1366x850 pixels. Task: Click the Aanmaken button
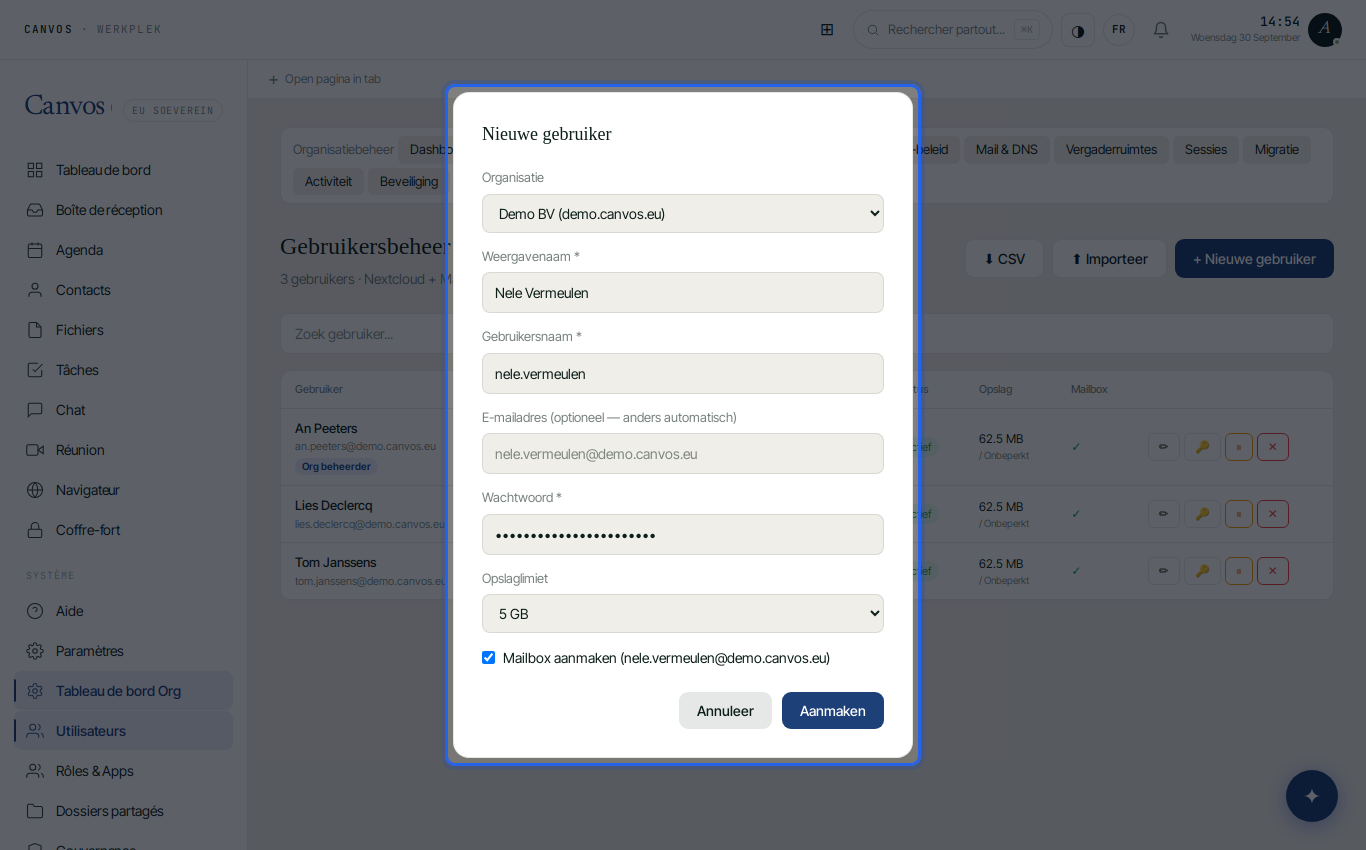(833, 711)
